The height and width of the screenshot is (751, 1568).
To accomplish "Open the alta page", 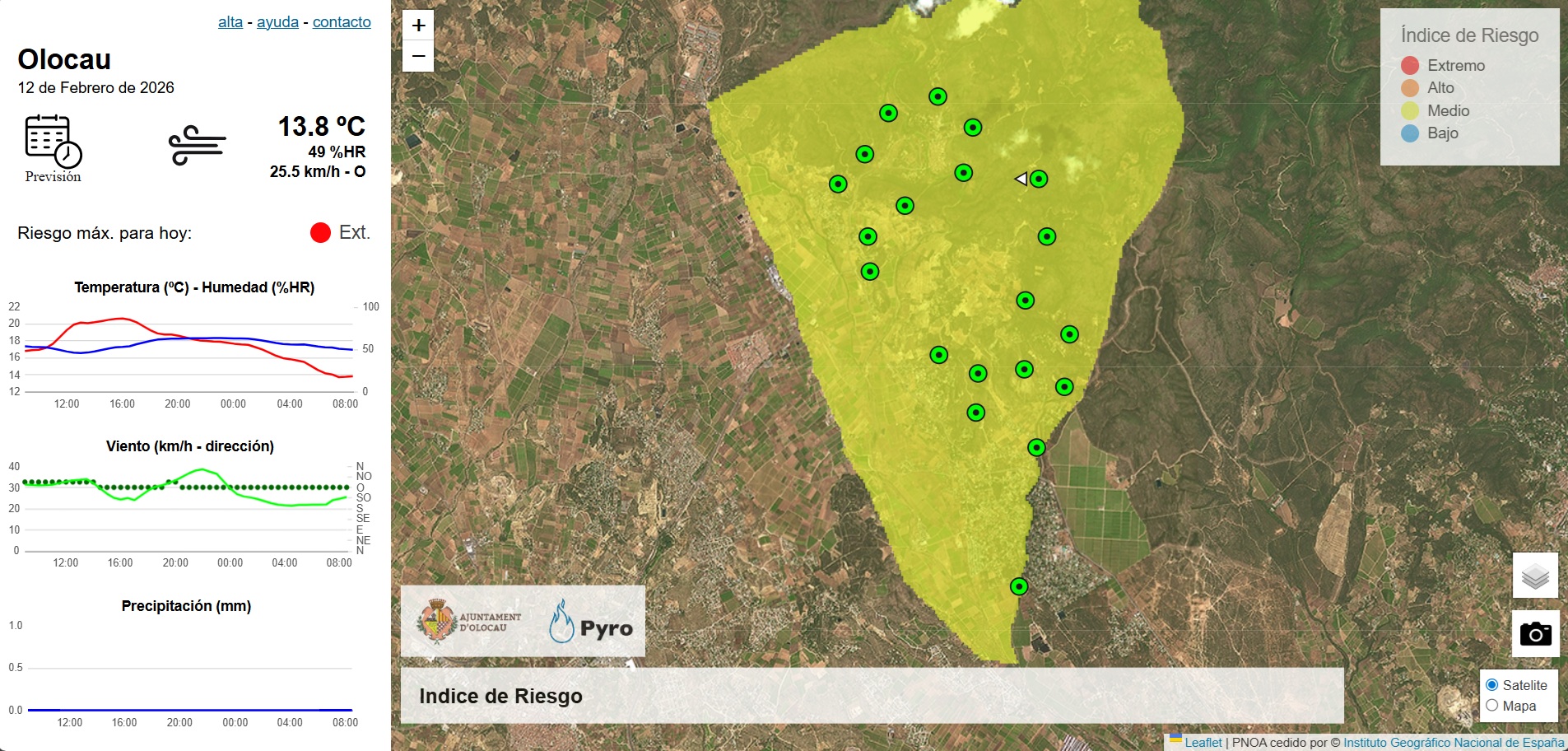I will 230,21.
